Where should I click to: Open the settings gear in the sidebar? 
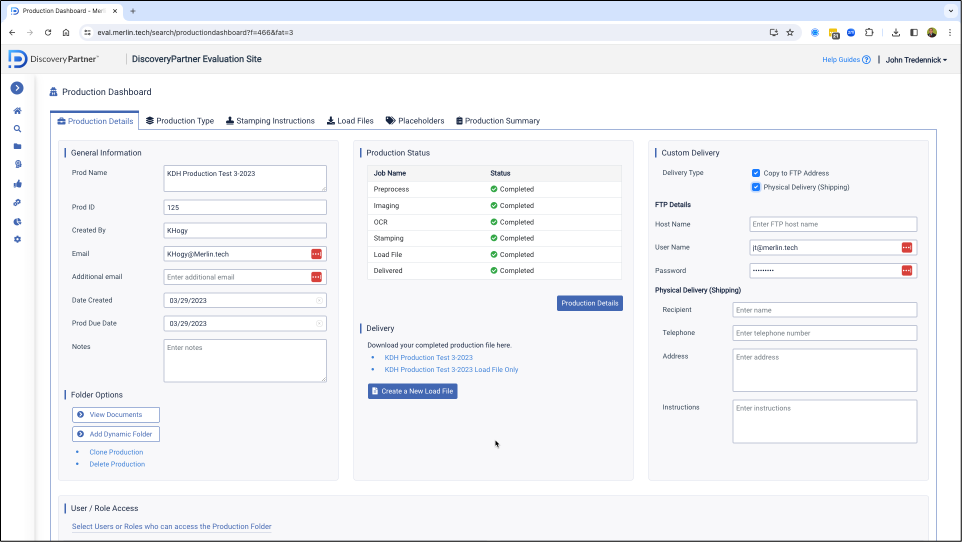tap(17, 239)
